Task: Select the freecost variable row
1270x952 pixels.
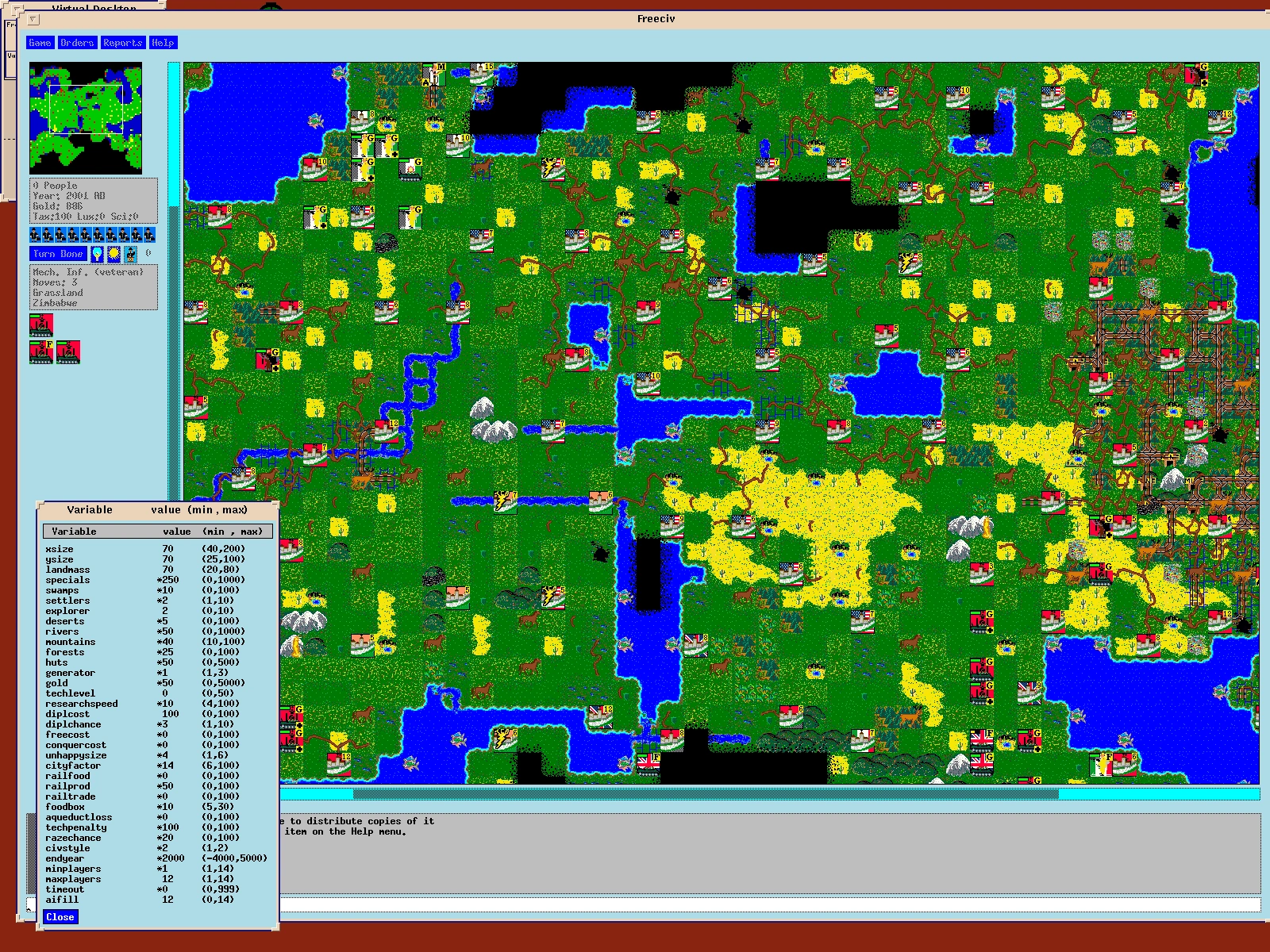Action: [157, 735]
